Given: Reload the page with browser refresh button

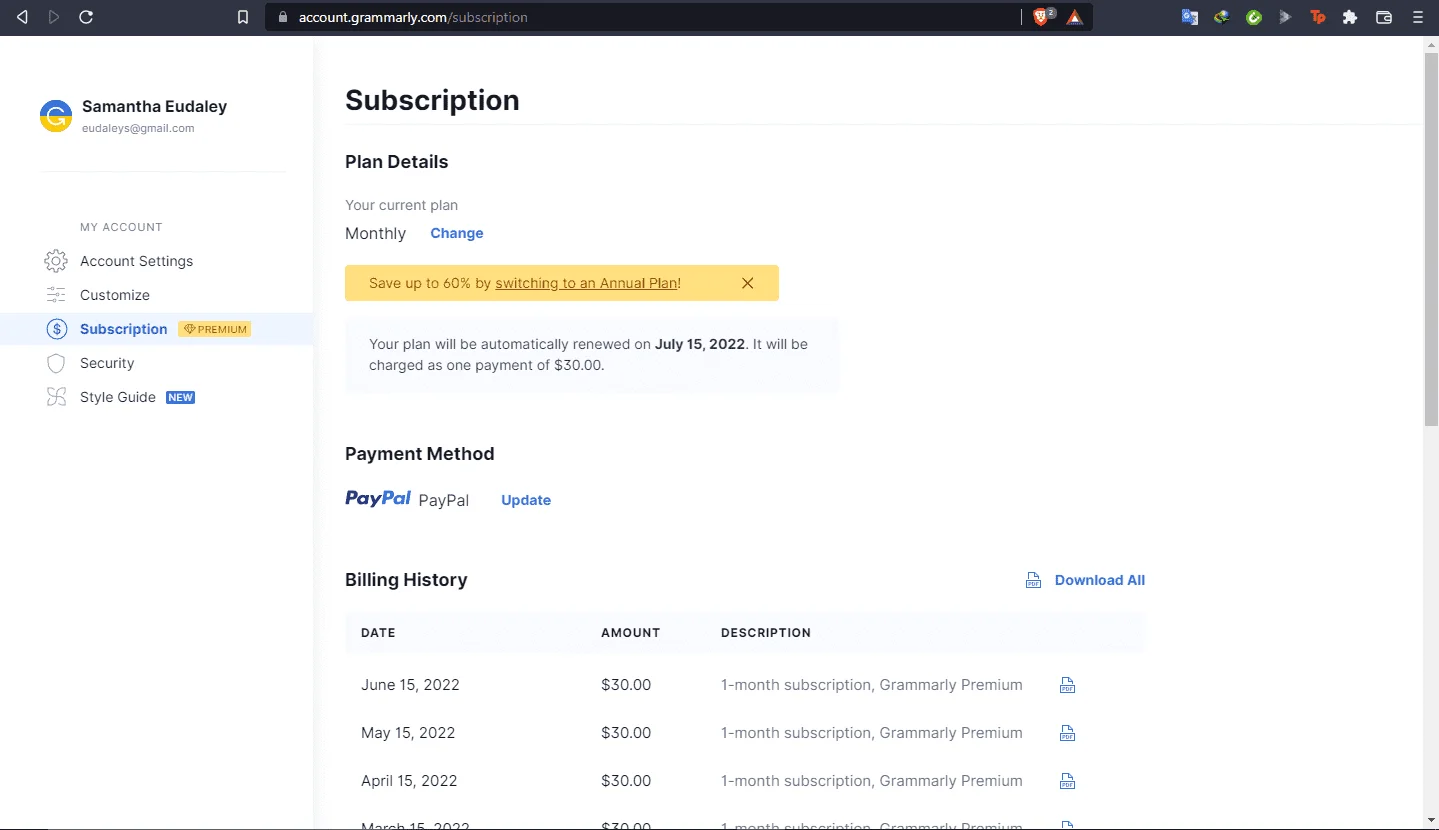Looking at the screenshot, I should point(86,17).
